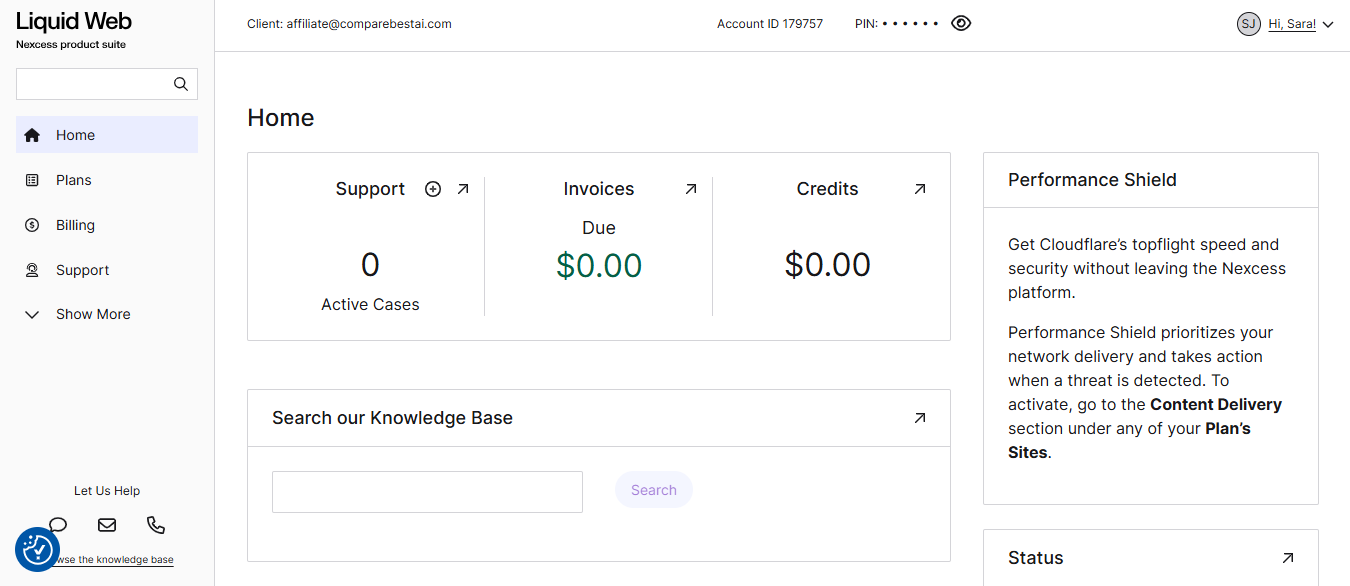Click the Liquid Web logo
This screenshot has height=586, width=1350.
click(x=74, y=21)
